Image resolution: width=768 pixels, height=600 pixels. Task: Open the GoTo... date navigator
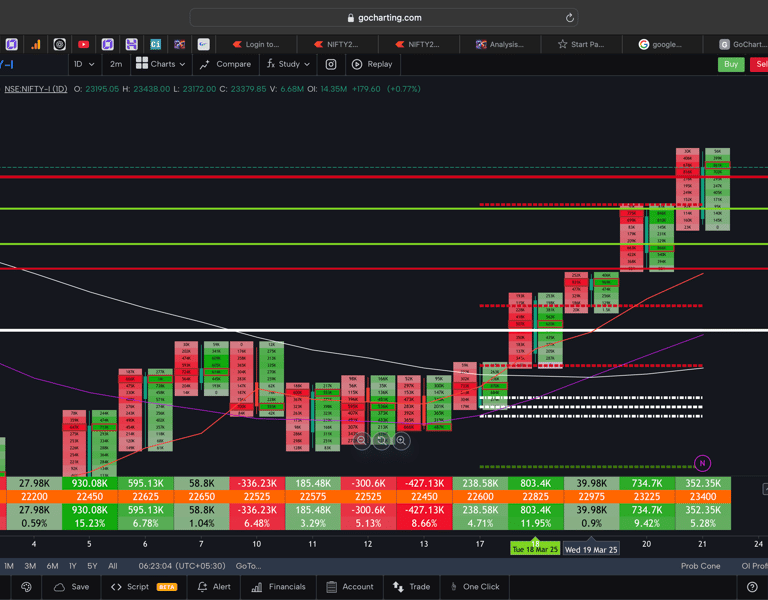[248, 566]
